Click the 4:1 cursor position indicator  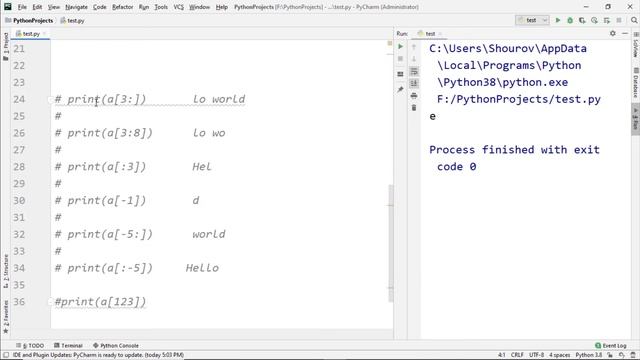click(502, 355)
